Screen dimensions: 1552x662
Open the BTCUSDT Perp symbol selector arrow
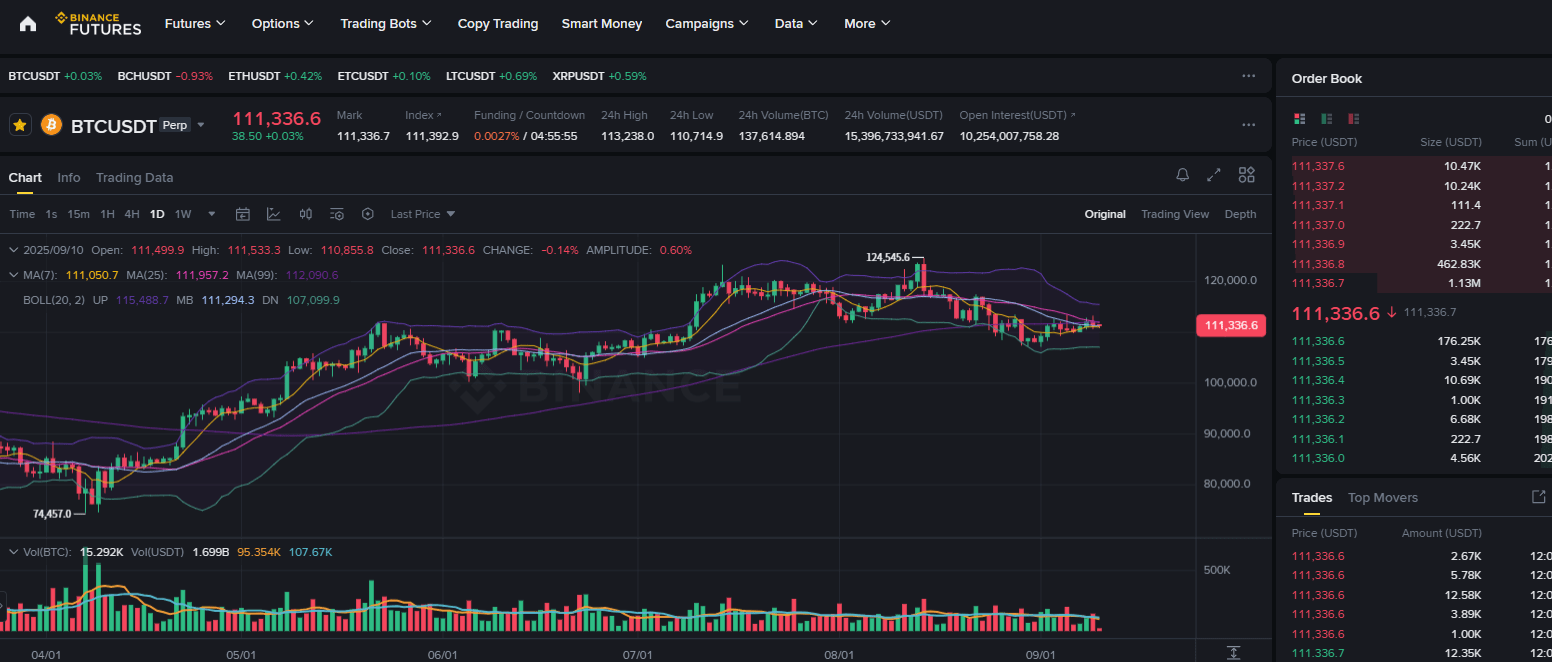click(201, 125)
